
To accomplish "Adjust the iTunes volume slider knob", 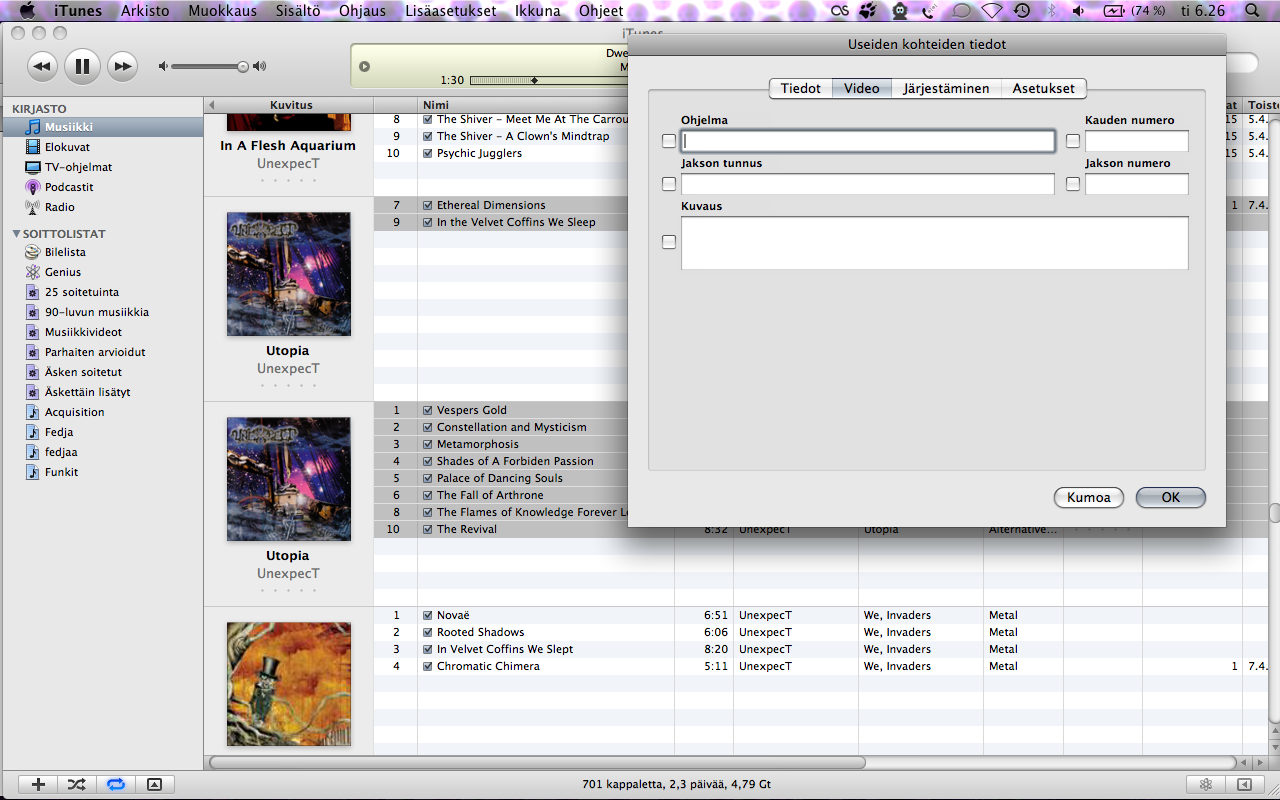I will pos(243,67).
